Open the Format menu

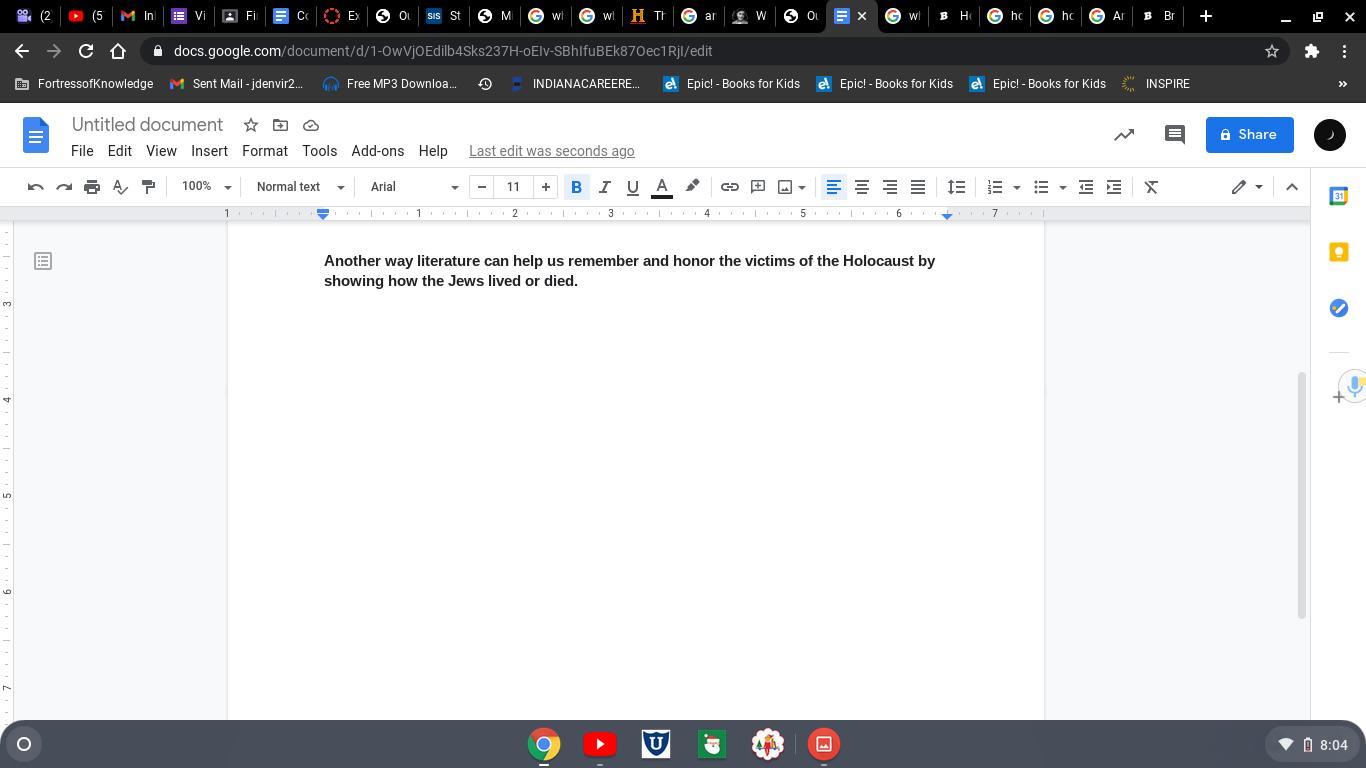tap(265, 151)
